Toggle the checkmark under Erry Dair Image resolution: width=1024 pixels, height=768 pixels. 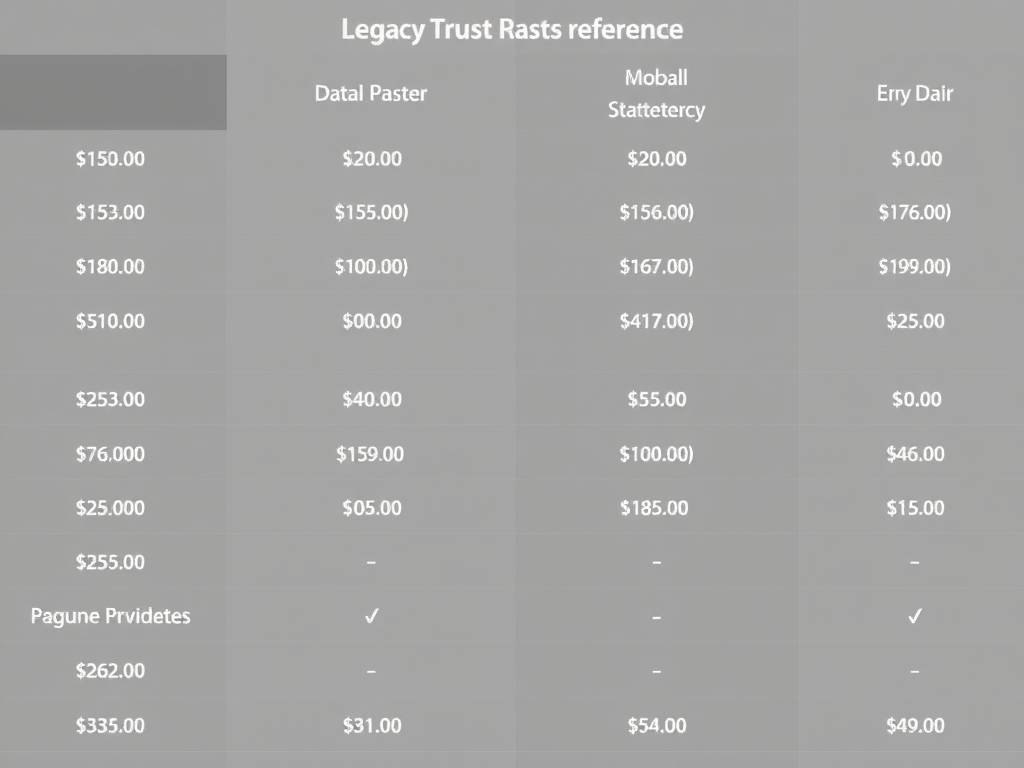(914, 617)
